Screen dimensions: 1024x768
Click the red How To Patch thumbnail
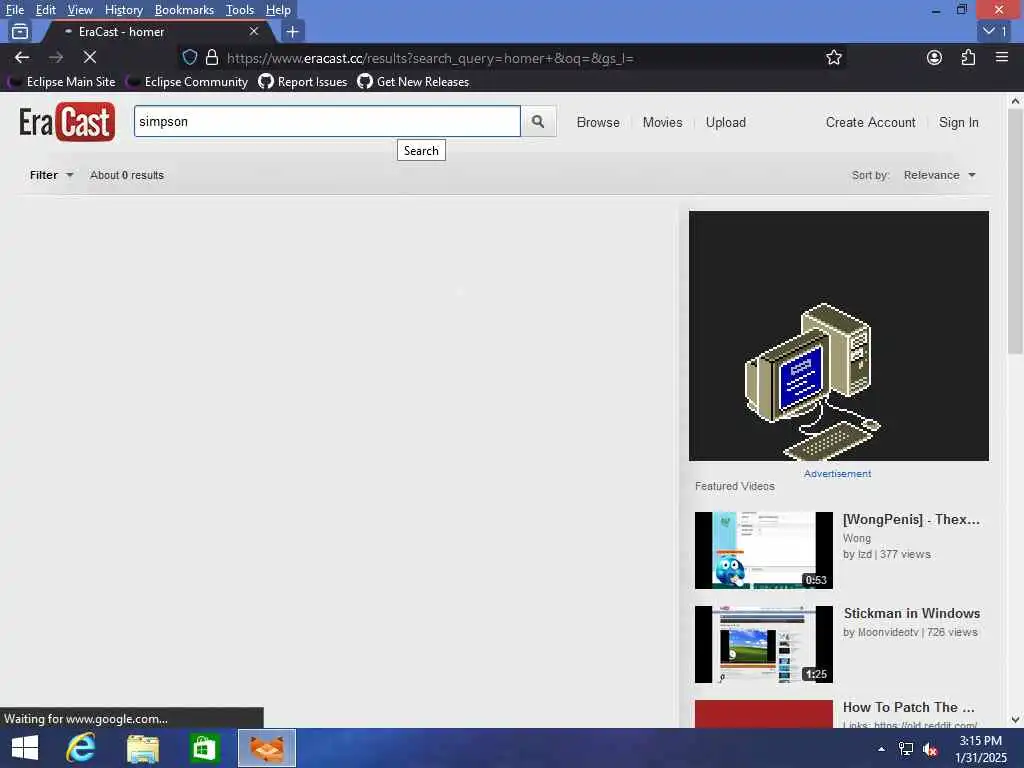(763, 714)
